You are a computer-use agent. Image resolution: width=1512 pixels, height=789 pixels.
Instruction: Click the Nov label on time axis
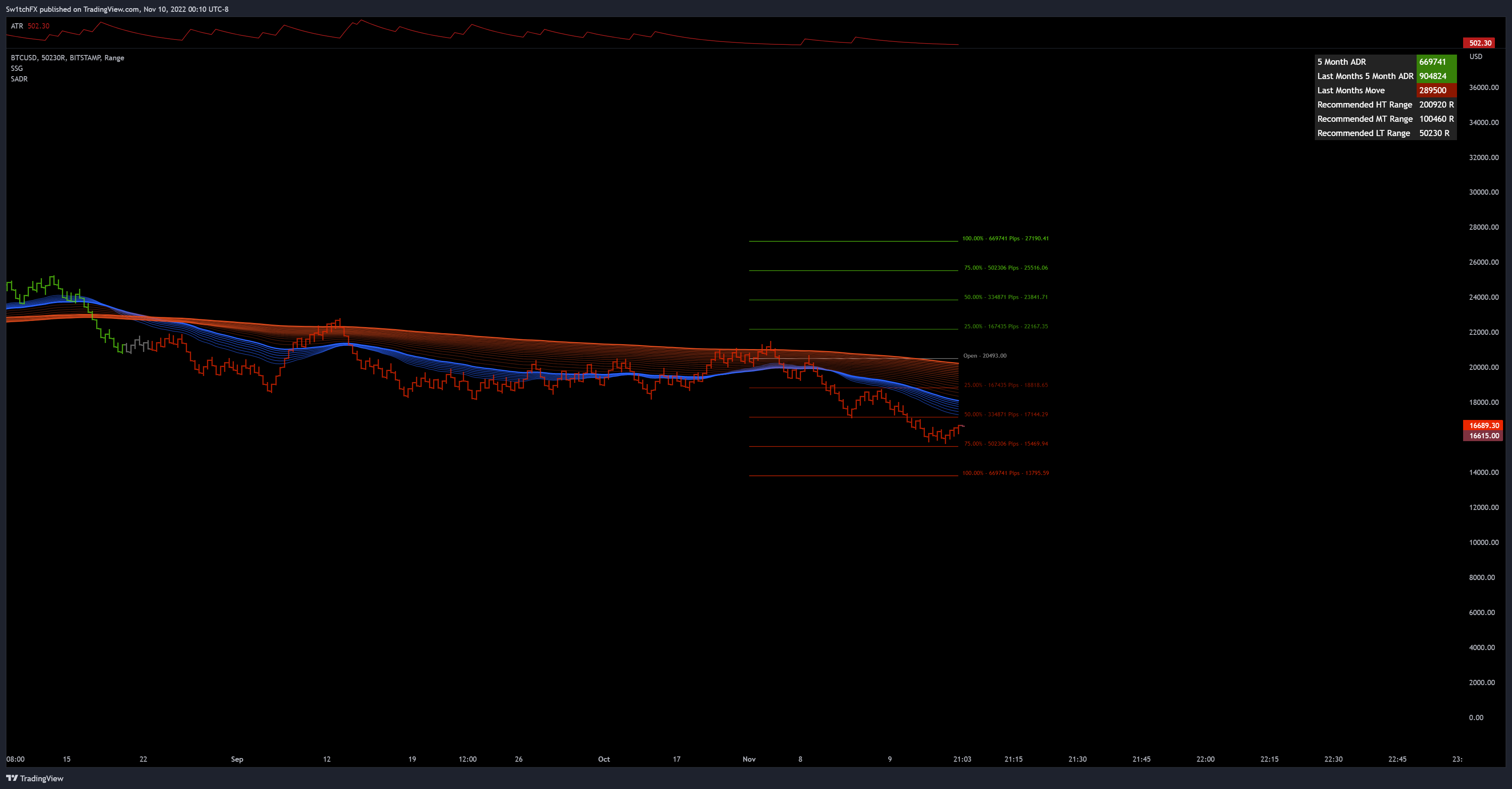[x=749, y=759]
